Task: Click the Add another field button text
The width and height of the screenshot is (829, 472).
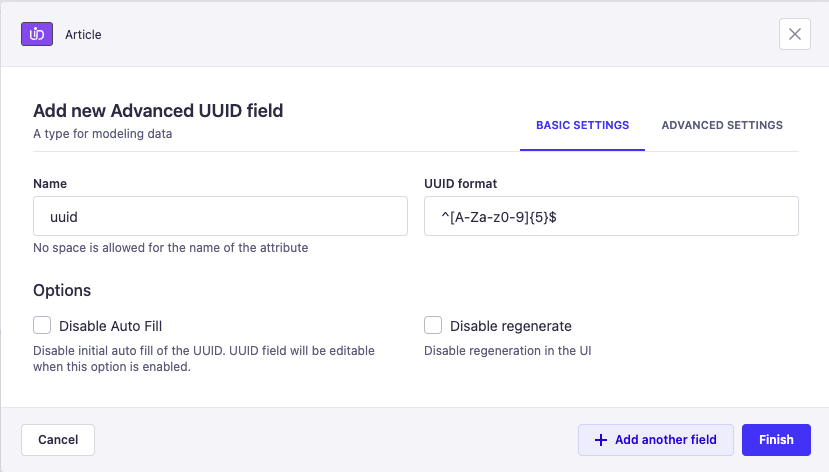Action: 665,440
